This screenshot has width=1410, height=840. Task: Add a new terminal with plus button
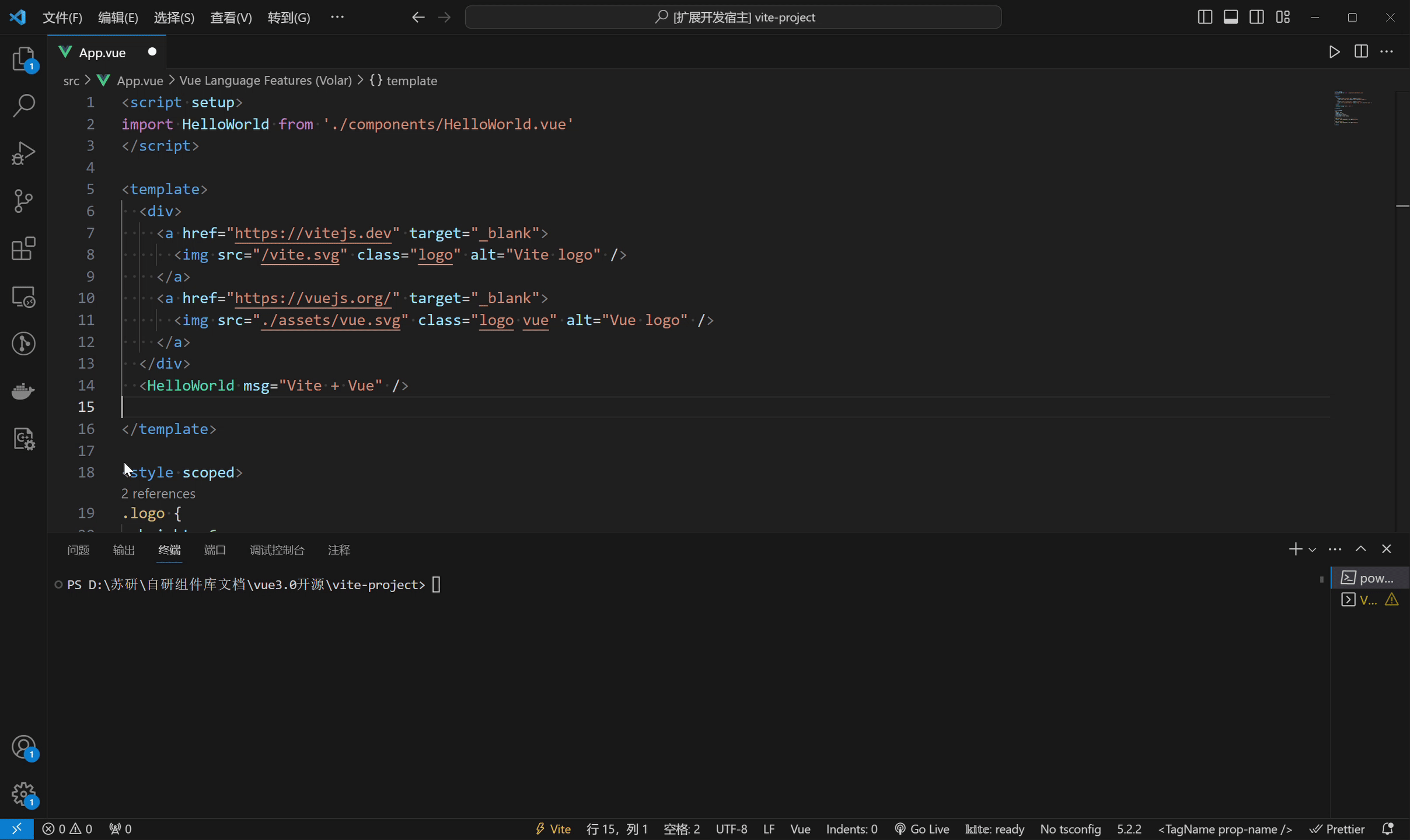(x=1295, y=549)
